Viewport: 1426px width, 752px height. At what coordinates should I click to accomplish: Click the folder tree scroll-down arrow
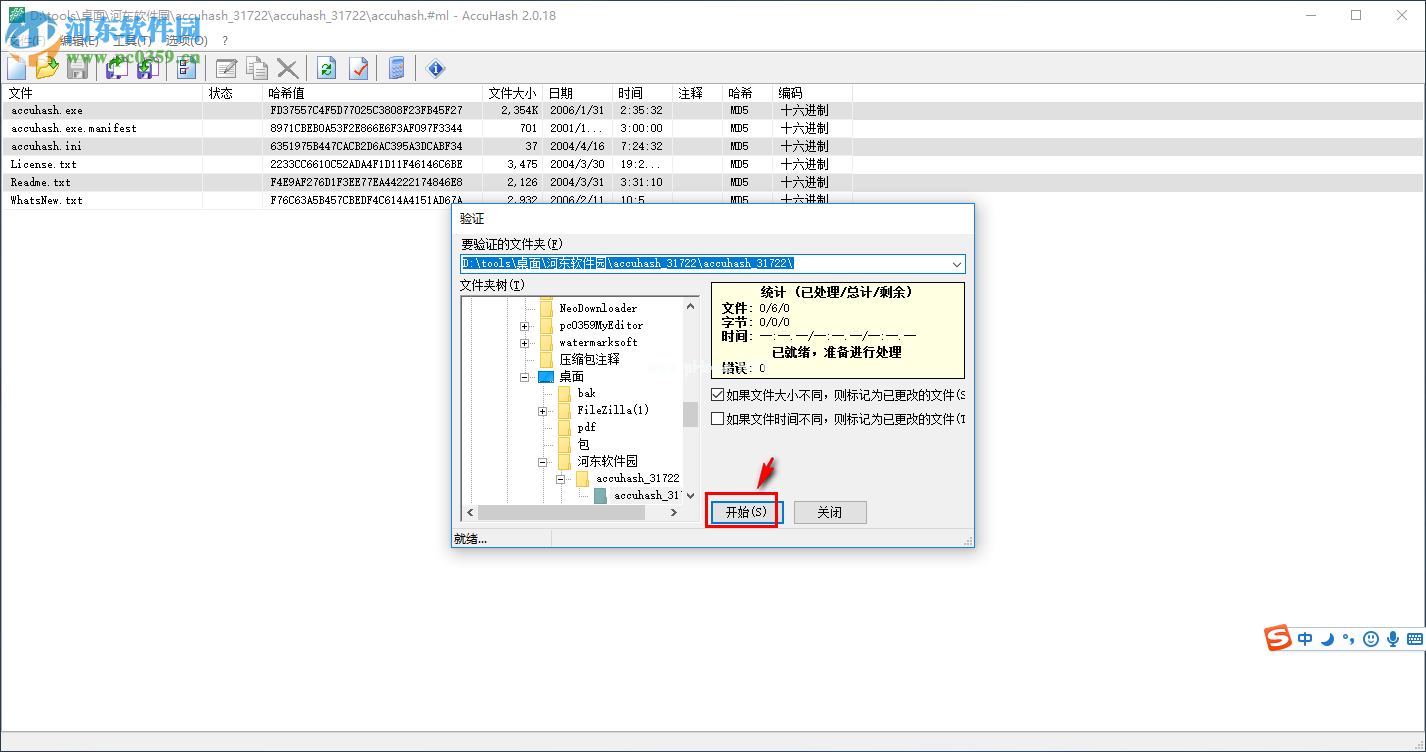(x=691, y=495)
